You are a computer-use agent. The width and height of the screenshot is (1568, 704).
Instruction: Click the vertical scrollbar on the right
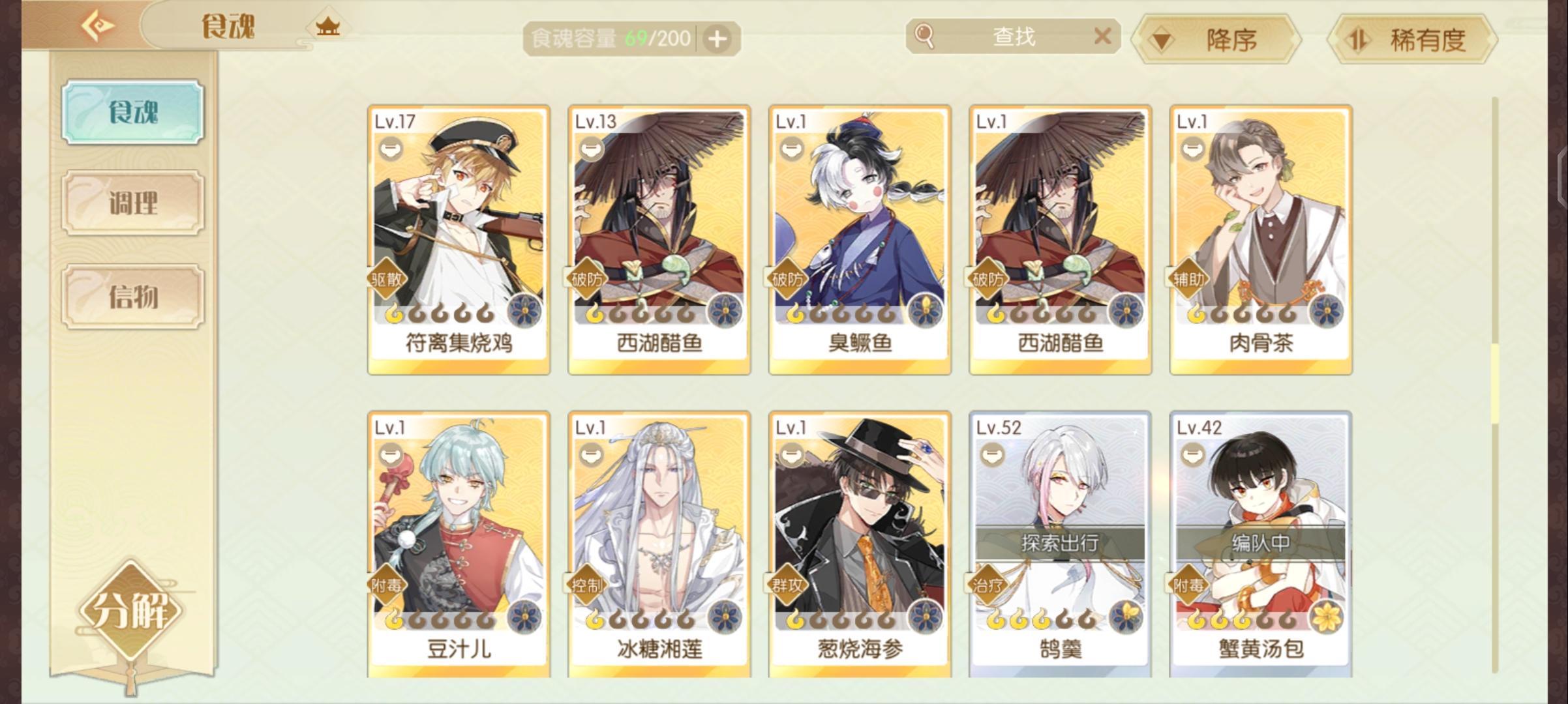[x=1495, y=385]
